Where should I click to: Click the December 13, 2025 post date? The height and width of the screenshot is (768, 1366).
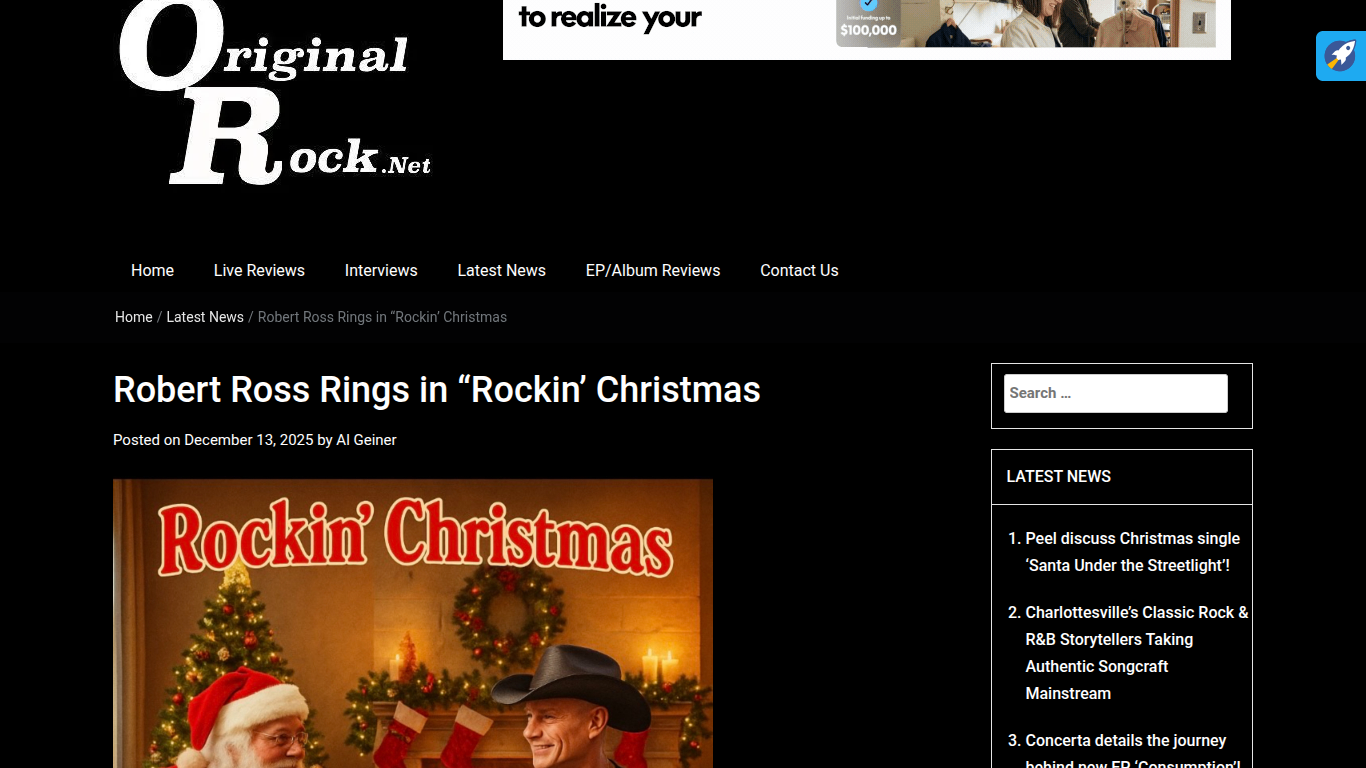(x=249, y=440)
